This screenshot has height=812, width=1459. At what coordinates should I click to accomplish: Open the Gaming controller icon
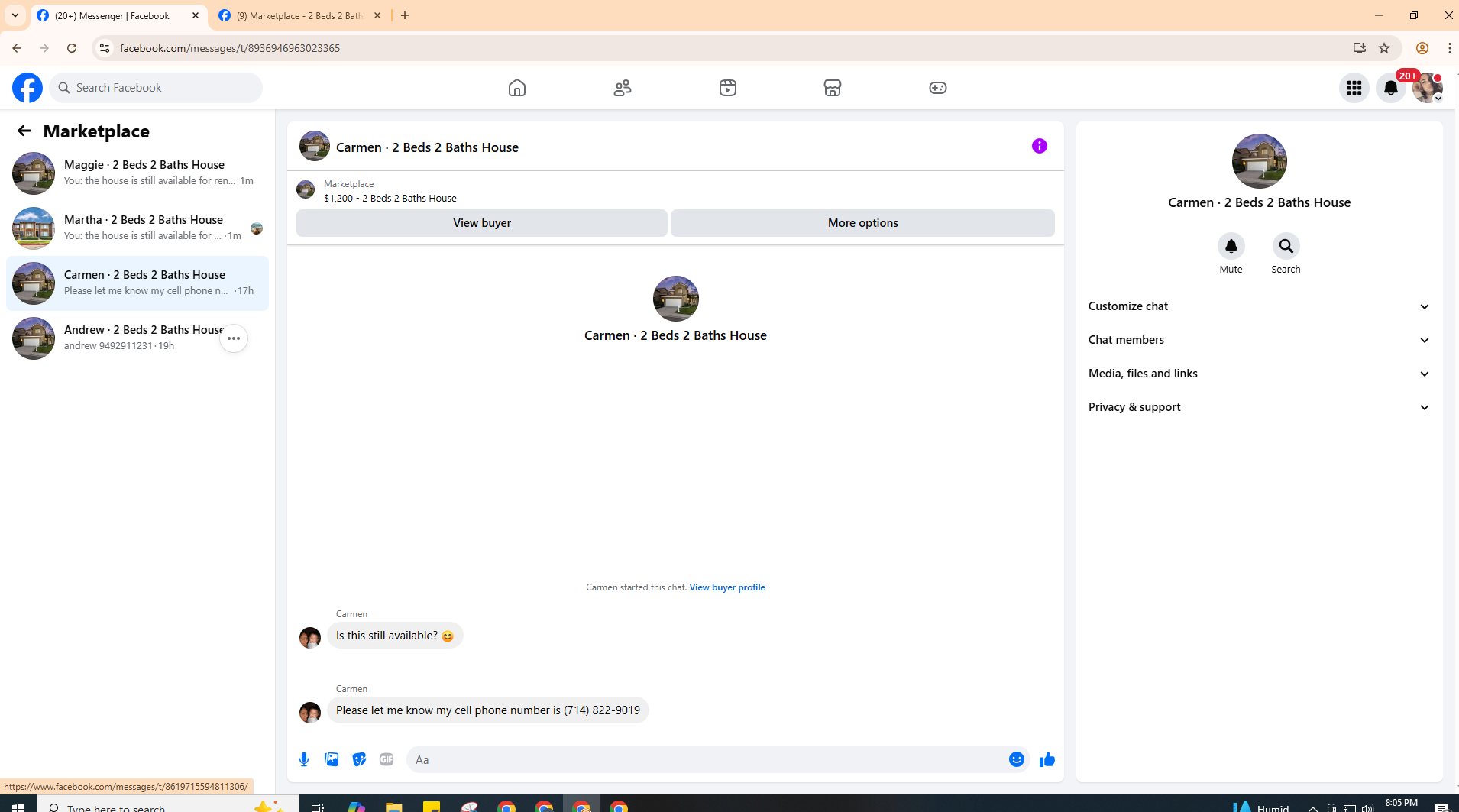tap(938, 88)
